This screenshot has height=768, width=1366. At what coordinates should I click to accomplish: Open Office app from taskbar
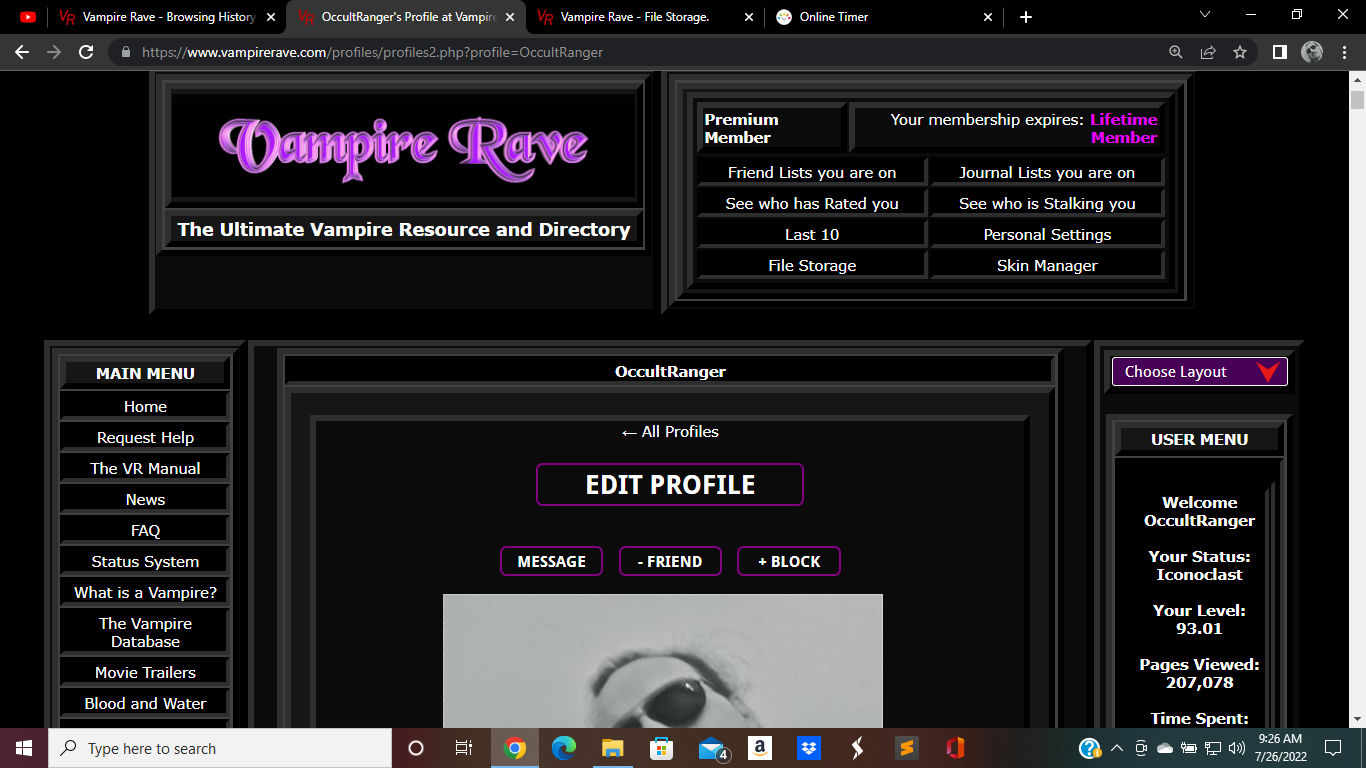pyautogui.click(x=955, y=748)
